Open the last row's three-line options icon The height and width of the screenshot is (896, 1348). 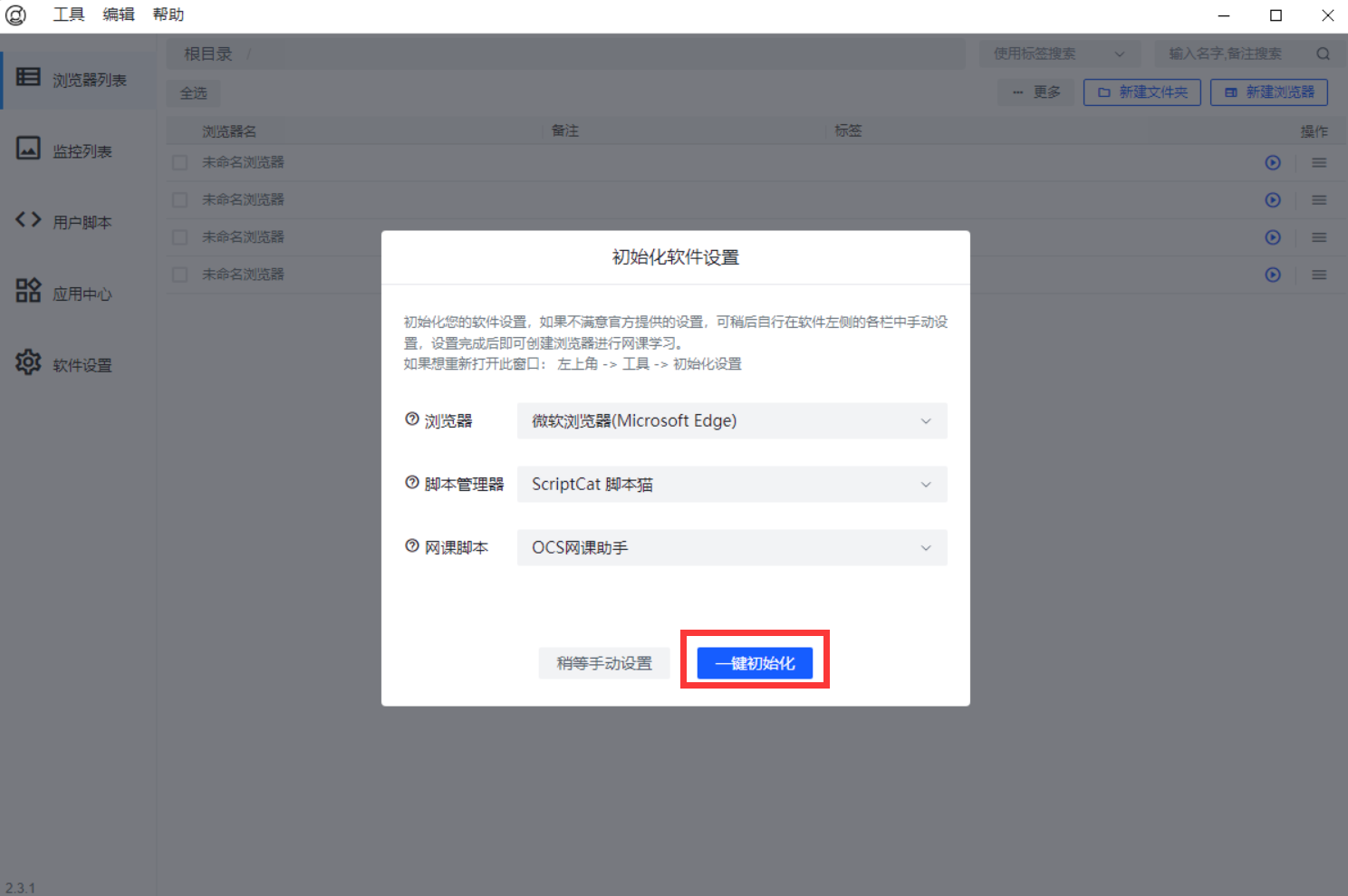[1319, 275]
